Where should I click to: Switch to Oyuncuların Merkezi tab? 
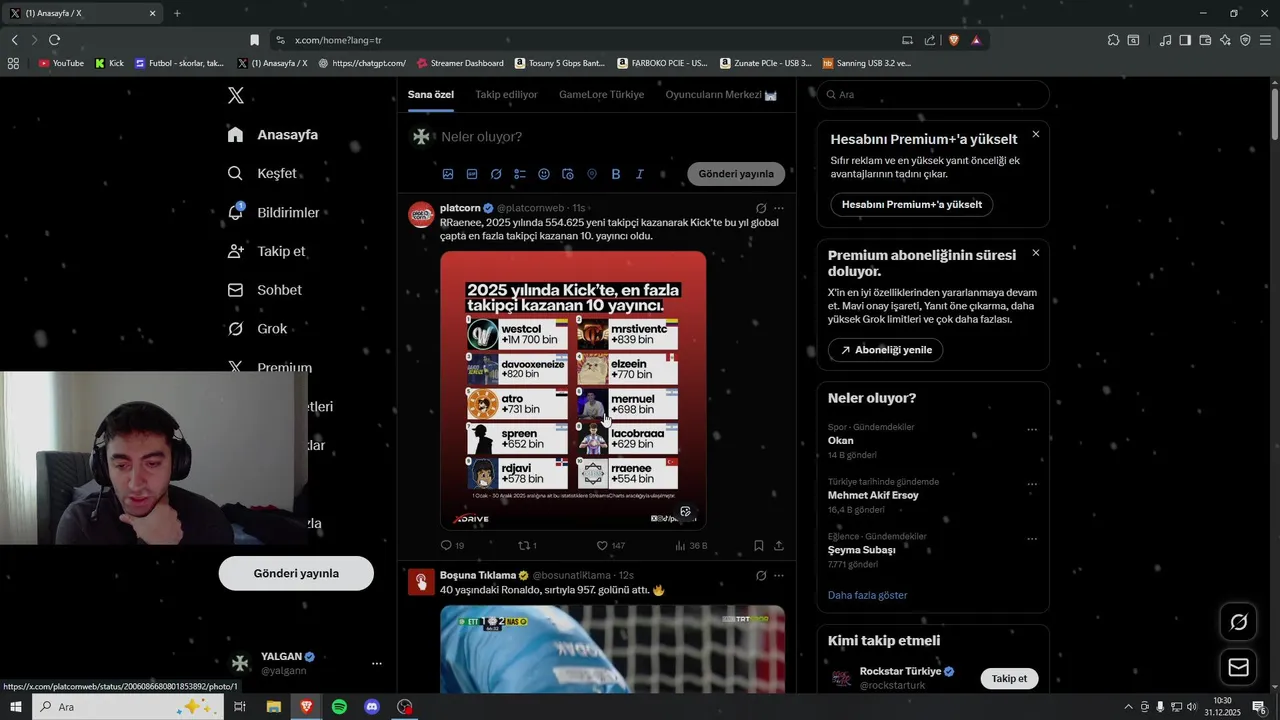click(x=721, y=94)
